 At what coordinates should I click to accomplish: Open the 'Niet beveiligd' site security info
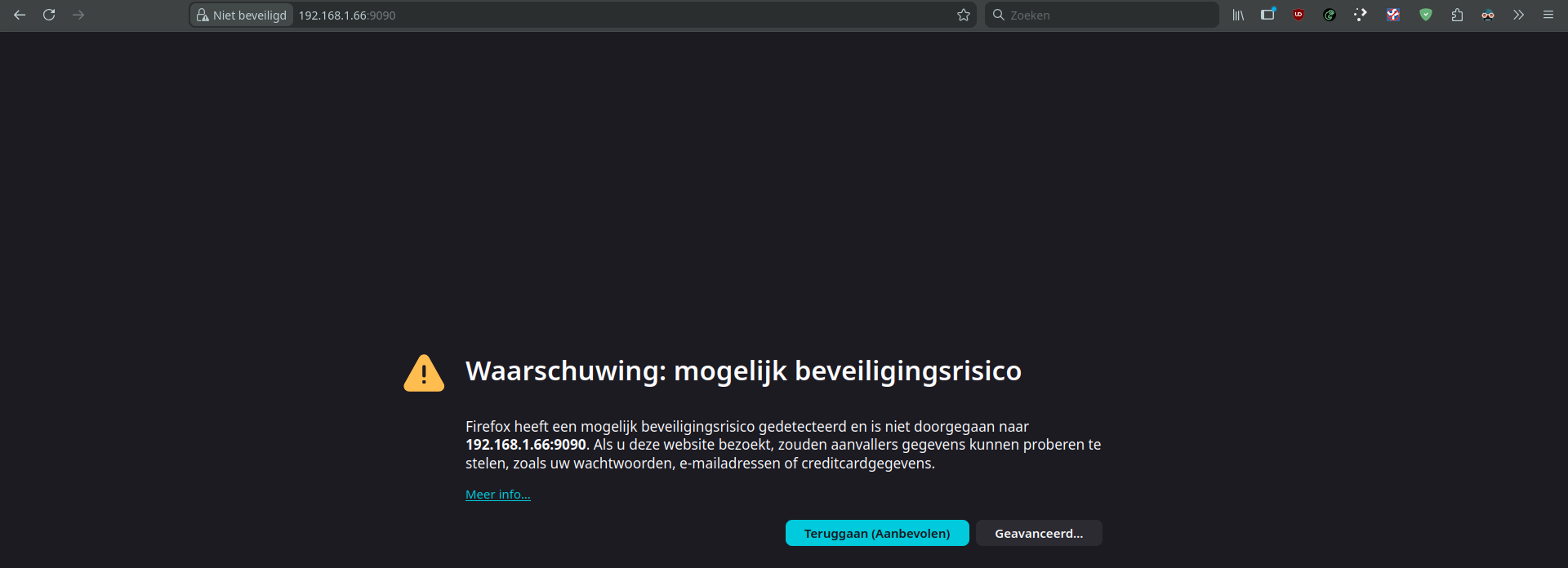click(242, 15)
